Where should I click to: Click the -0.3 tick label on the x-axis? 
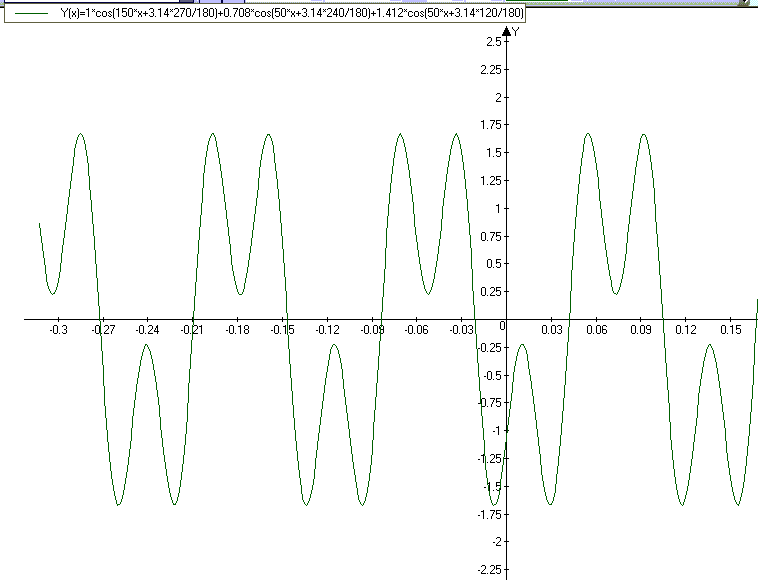pyautogui.click(x=58, y=330)
